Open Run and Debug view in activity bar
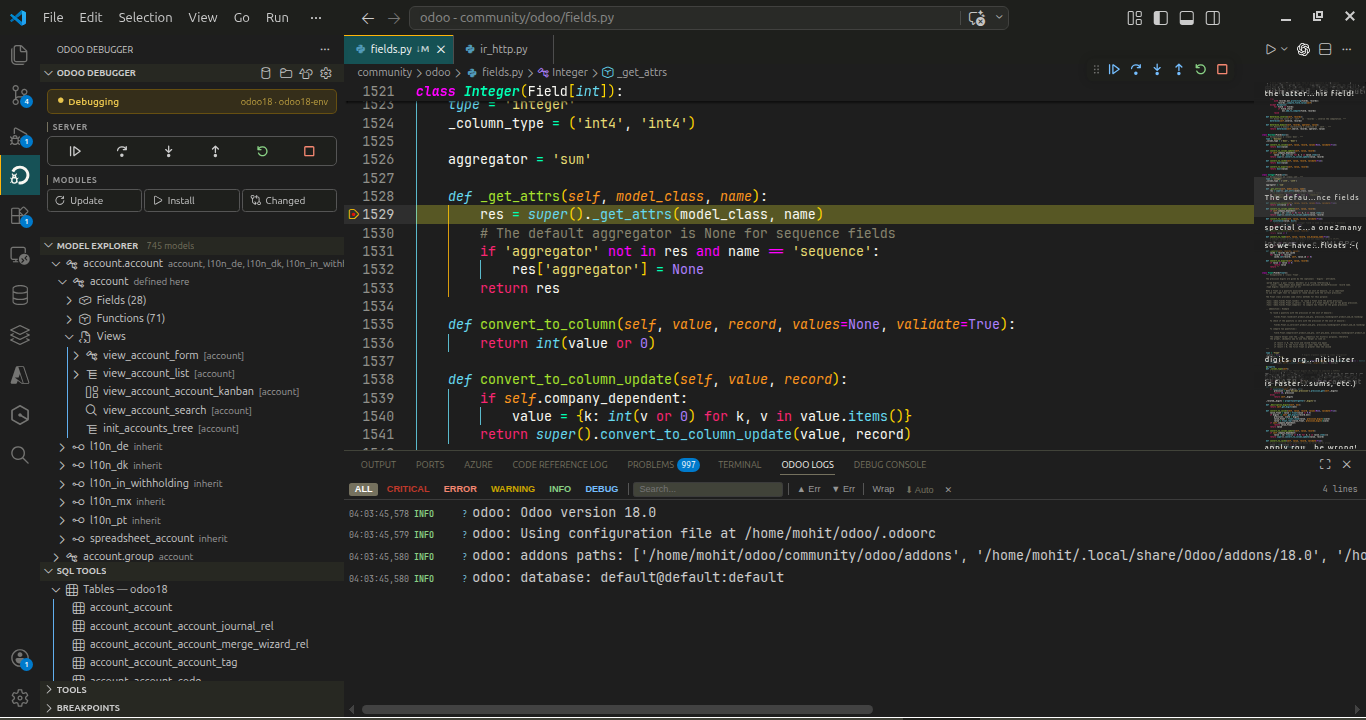The height and width of the screenshot is (720, 1366). tap(19, 136)
